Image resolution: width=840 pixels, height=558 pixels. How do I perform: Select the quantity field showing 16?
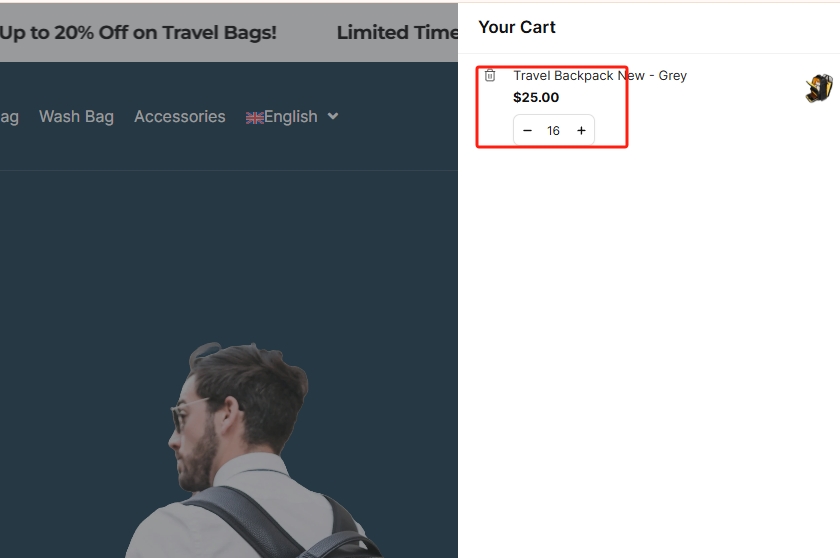pyautogui.click(x=553, y=131)
